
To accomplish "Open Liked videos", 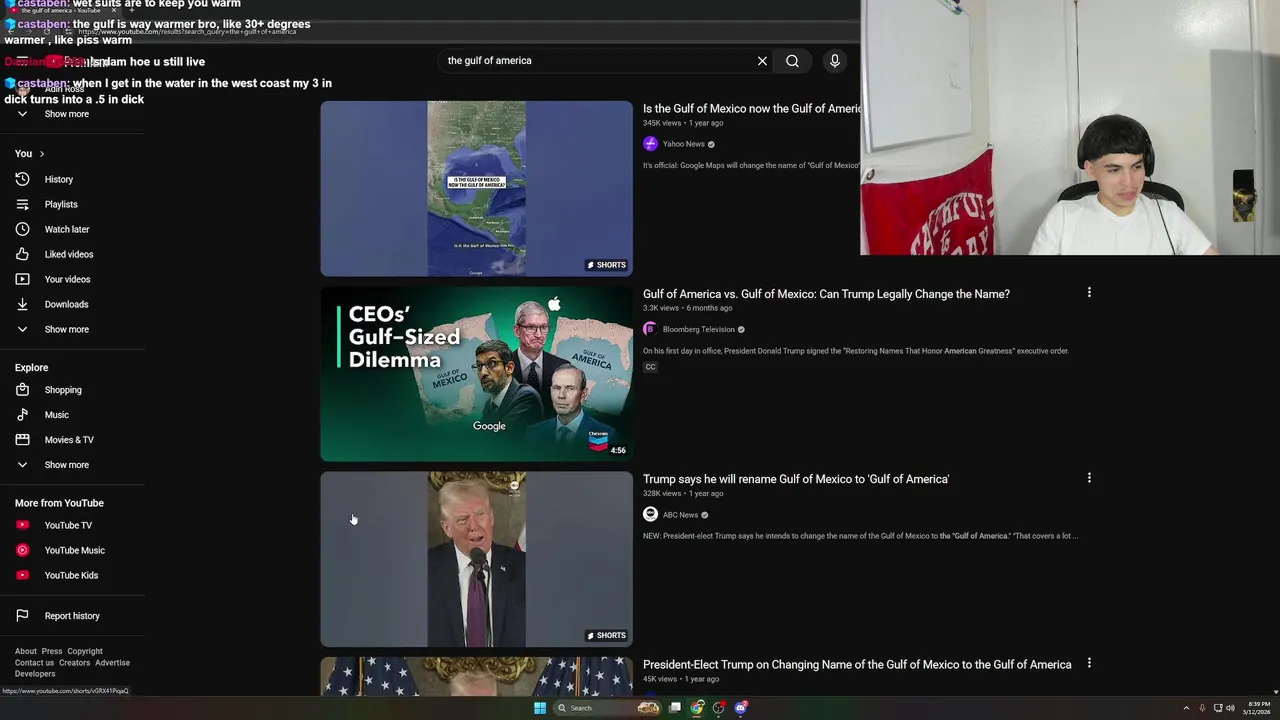I will point(69,254).
